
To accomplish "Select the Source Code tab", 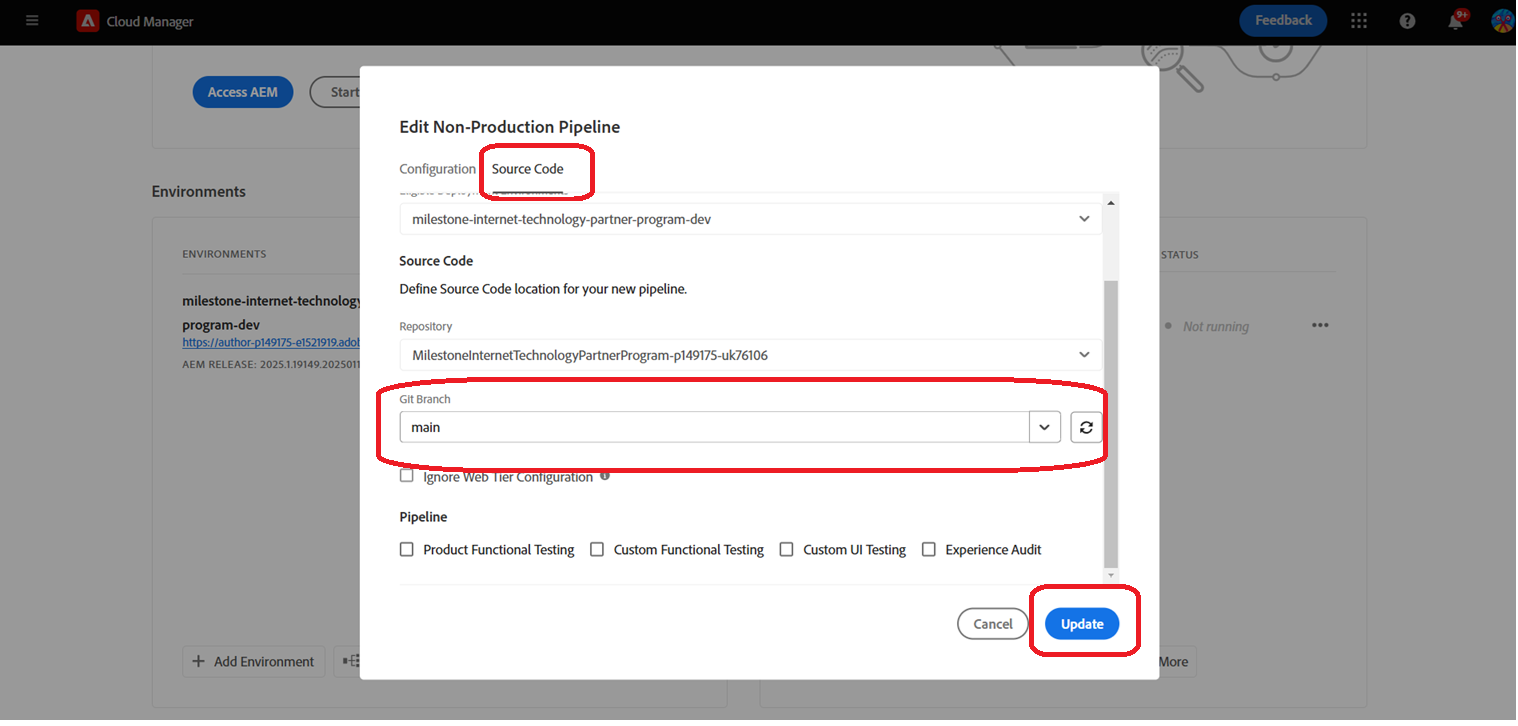I will click(x=528, y=169).
